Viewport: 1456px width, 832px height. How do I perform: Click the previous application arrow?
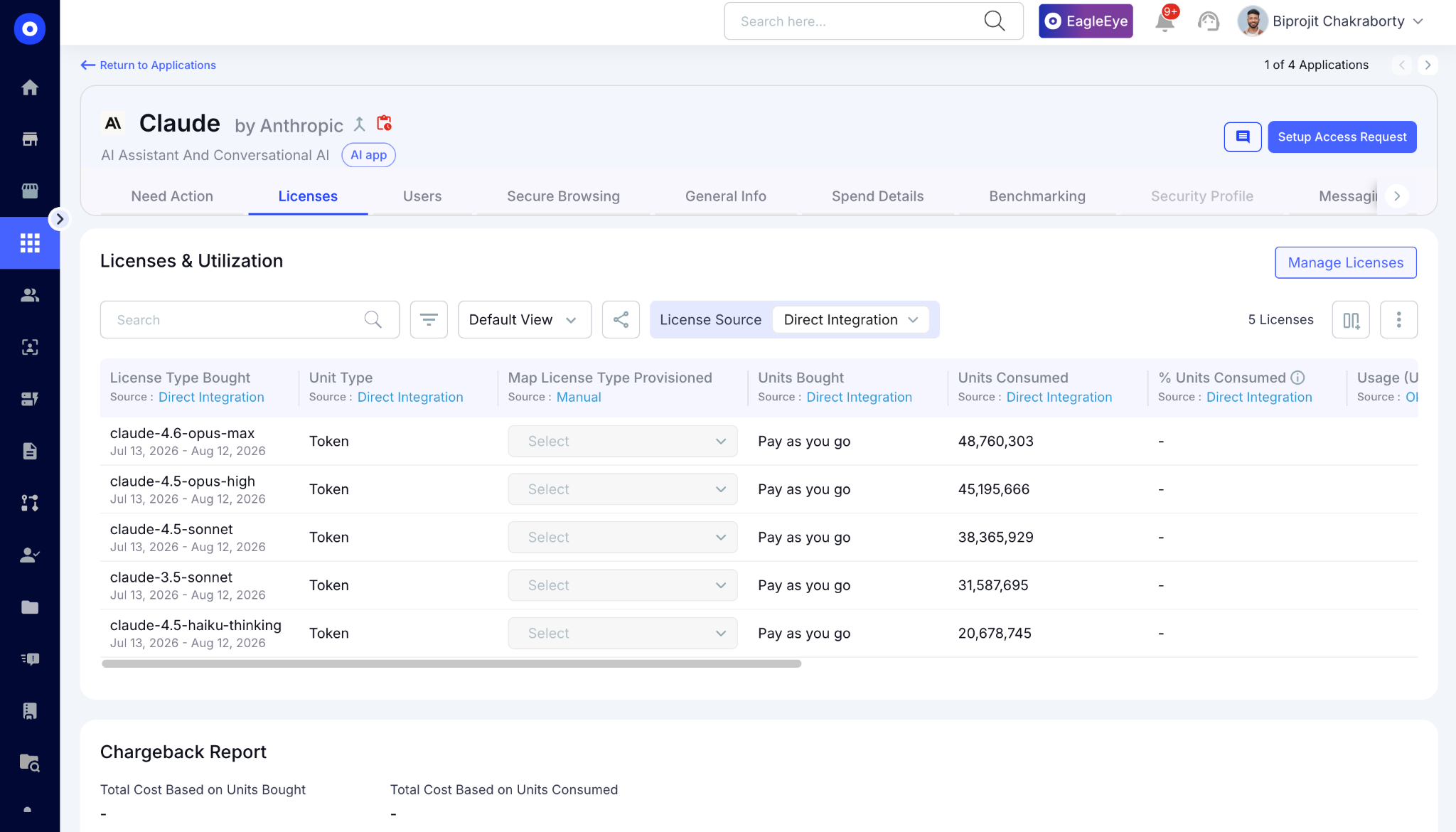(x=1402, y=65)
